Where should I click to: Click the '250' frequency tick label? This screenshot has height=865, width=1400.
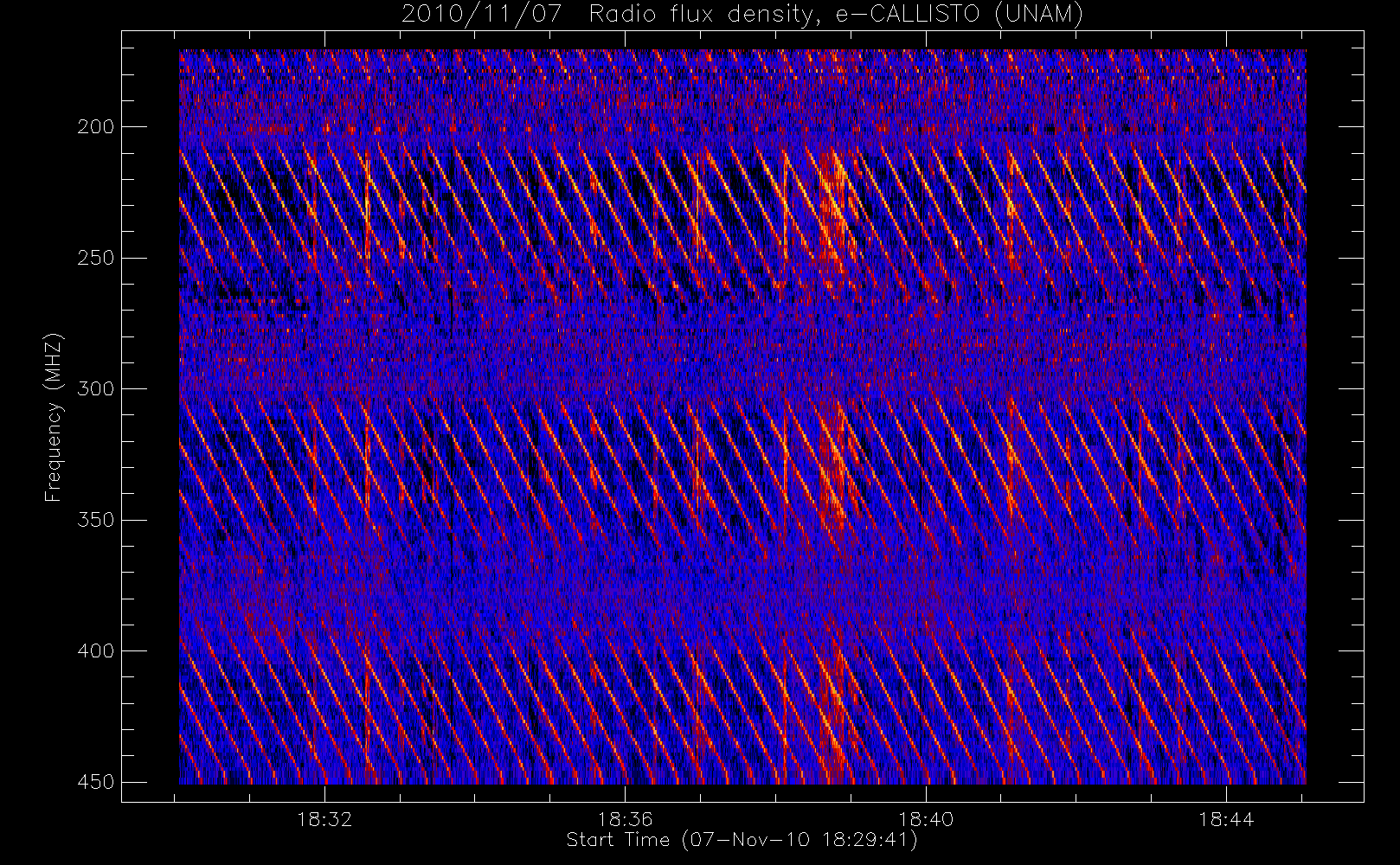click(95, 258)
